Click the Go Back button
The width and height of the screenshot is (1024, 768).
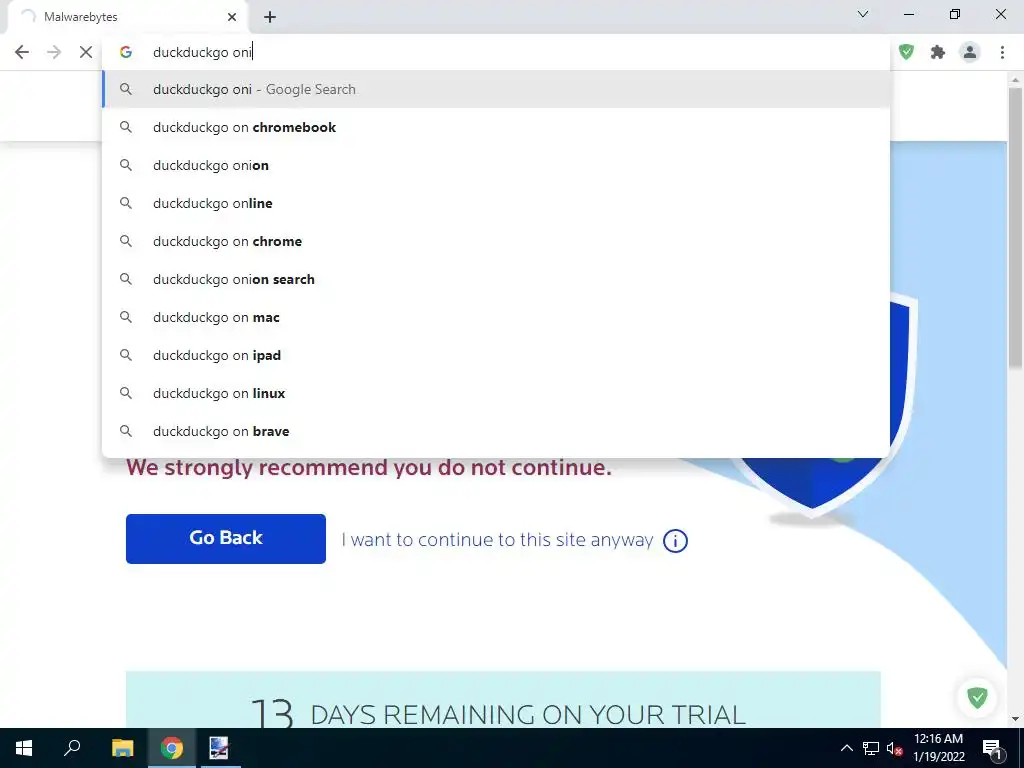coord(226,539)
